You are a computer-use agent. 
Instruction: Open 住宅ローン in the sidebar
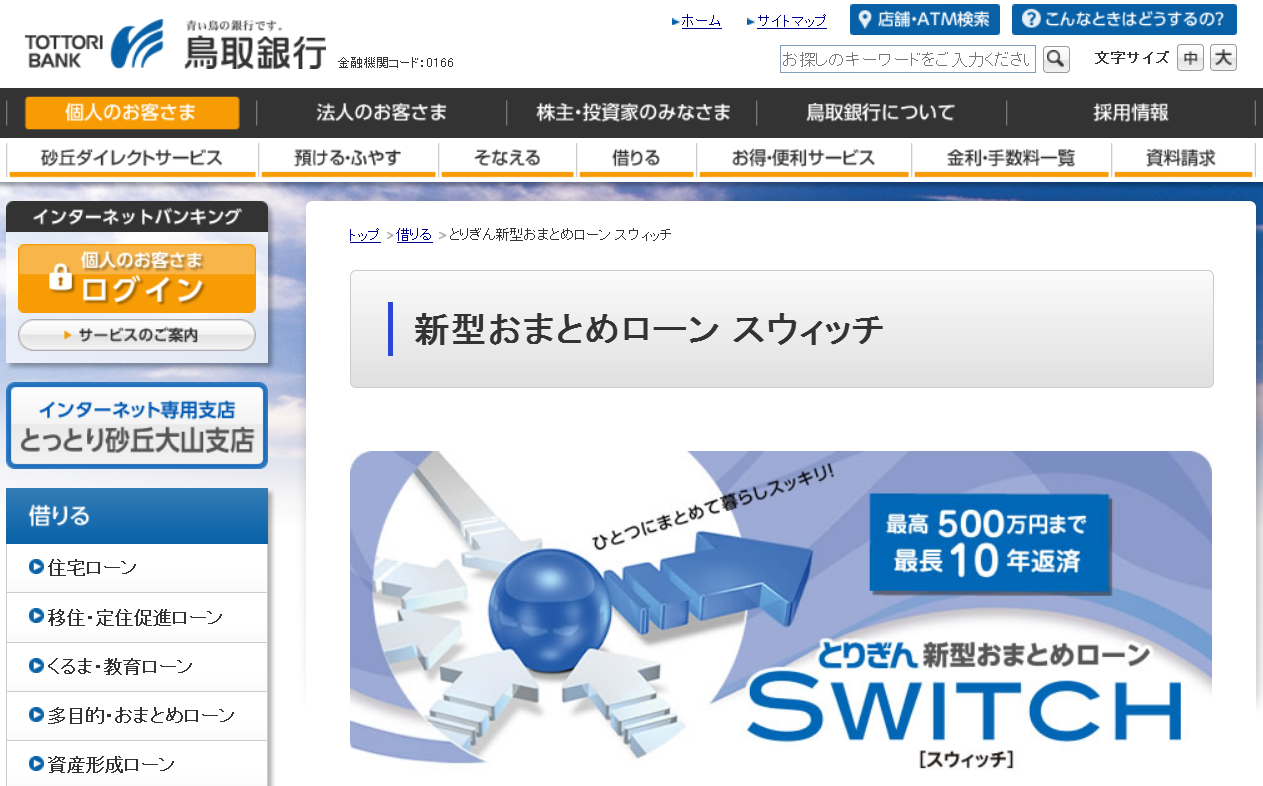pyautogui.click(x=92, y=568)
